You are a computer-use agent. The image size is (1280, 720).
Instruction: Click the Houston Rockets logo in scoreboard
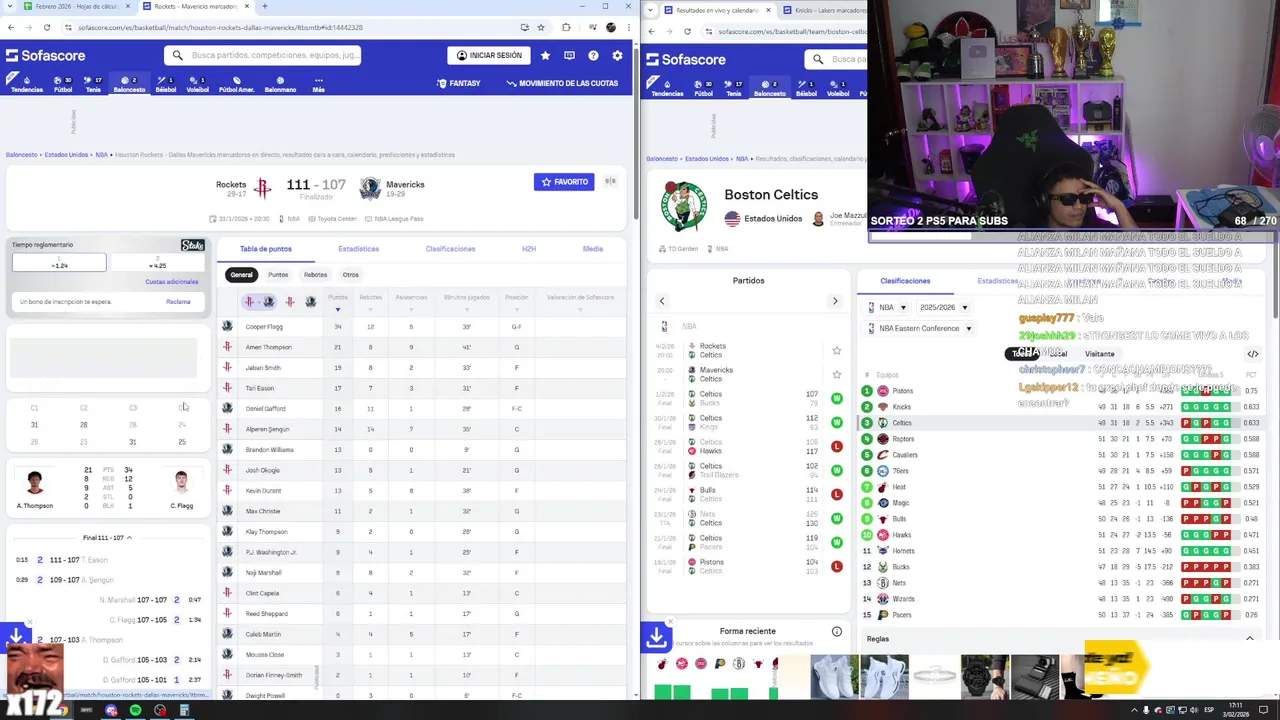point(262,186)
